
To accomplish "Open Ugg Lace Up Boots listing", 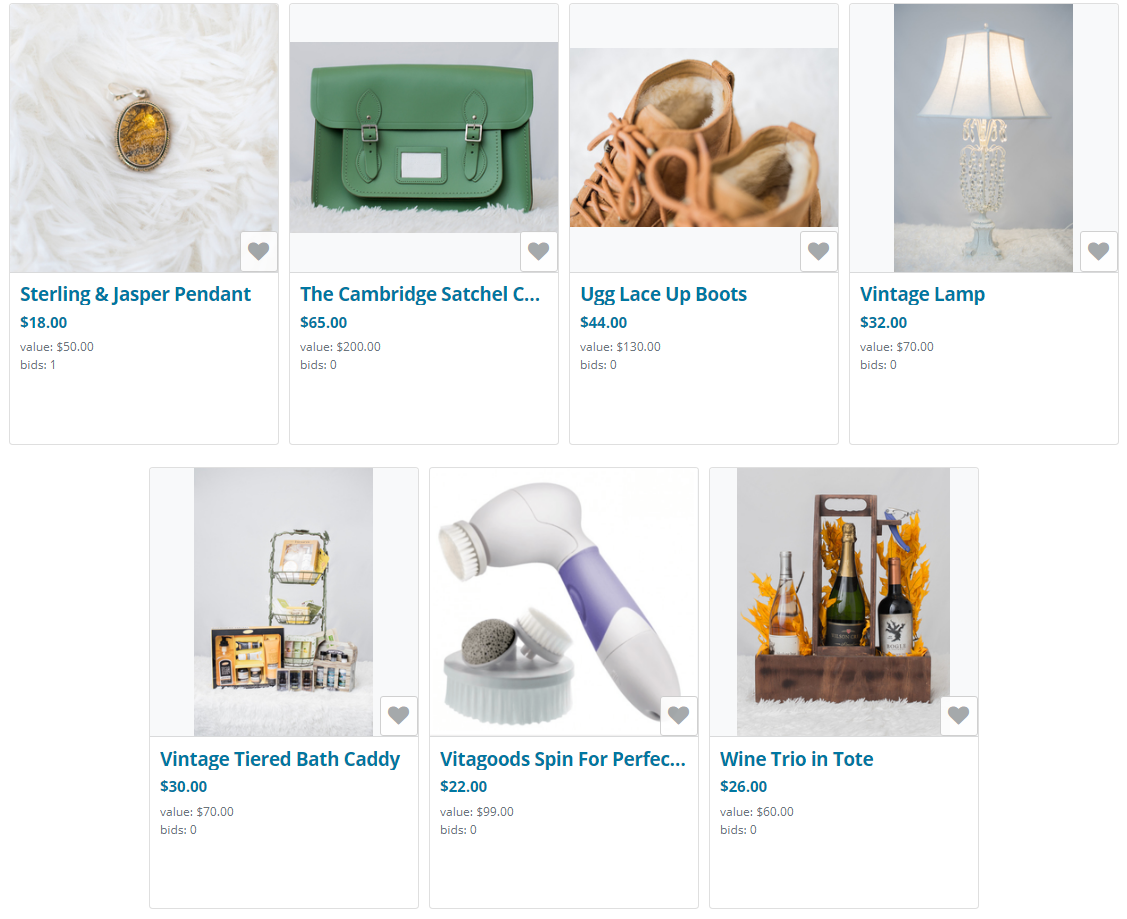I will coord(663,295).
